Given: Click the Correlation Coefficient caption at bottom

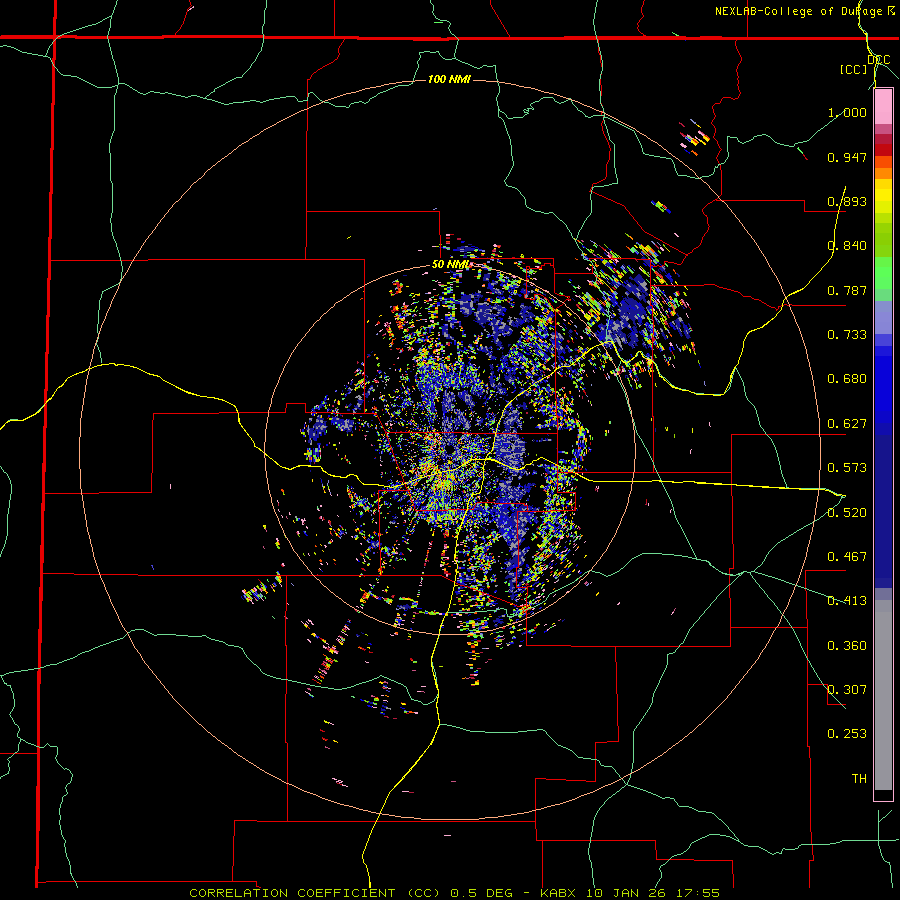Looking at the screenshot, I should (454, 893).
